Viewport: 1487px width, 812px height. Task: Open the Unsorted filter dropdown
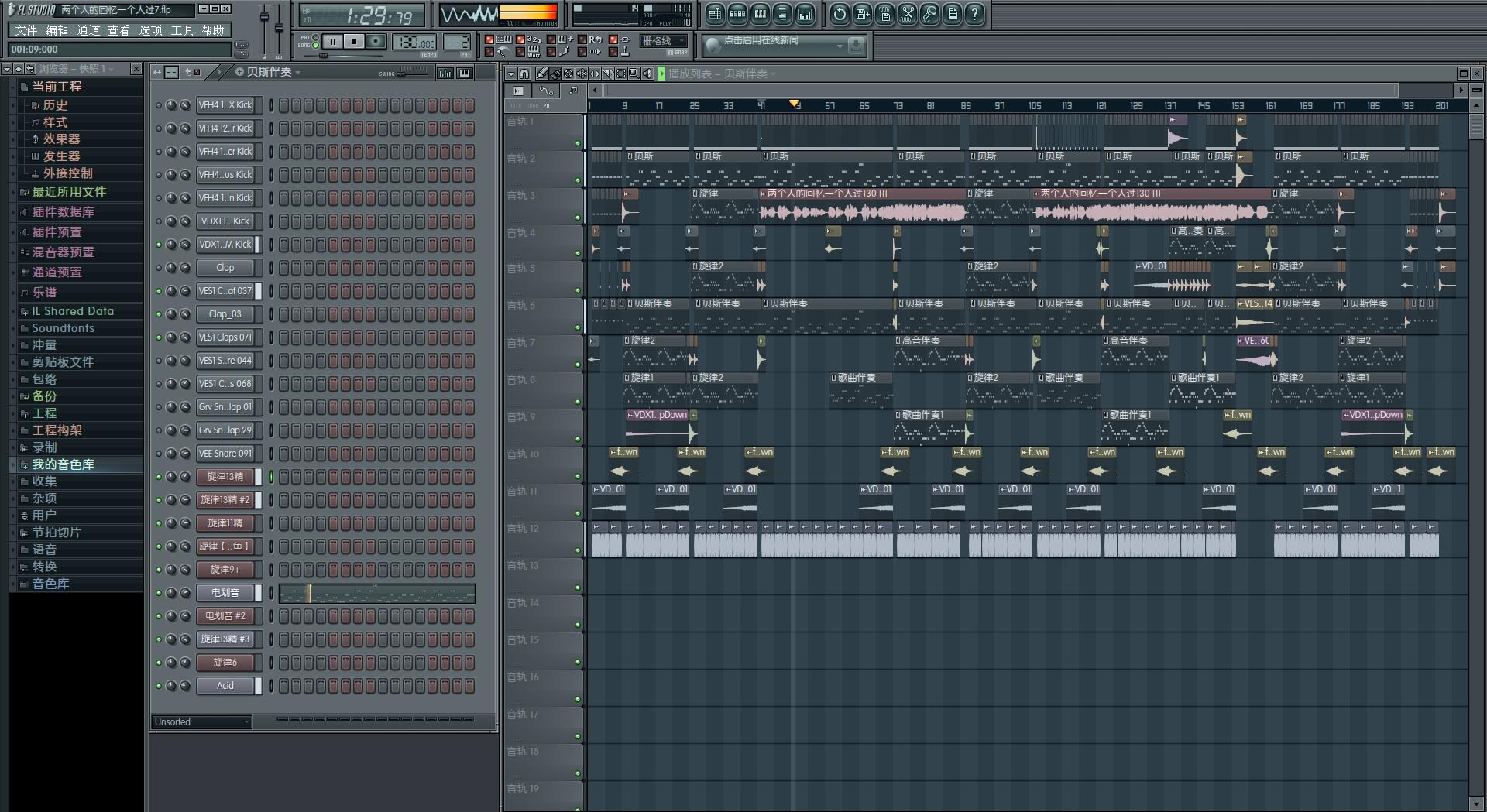click(x=203, y=721)
